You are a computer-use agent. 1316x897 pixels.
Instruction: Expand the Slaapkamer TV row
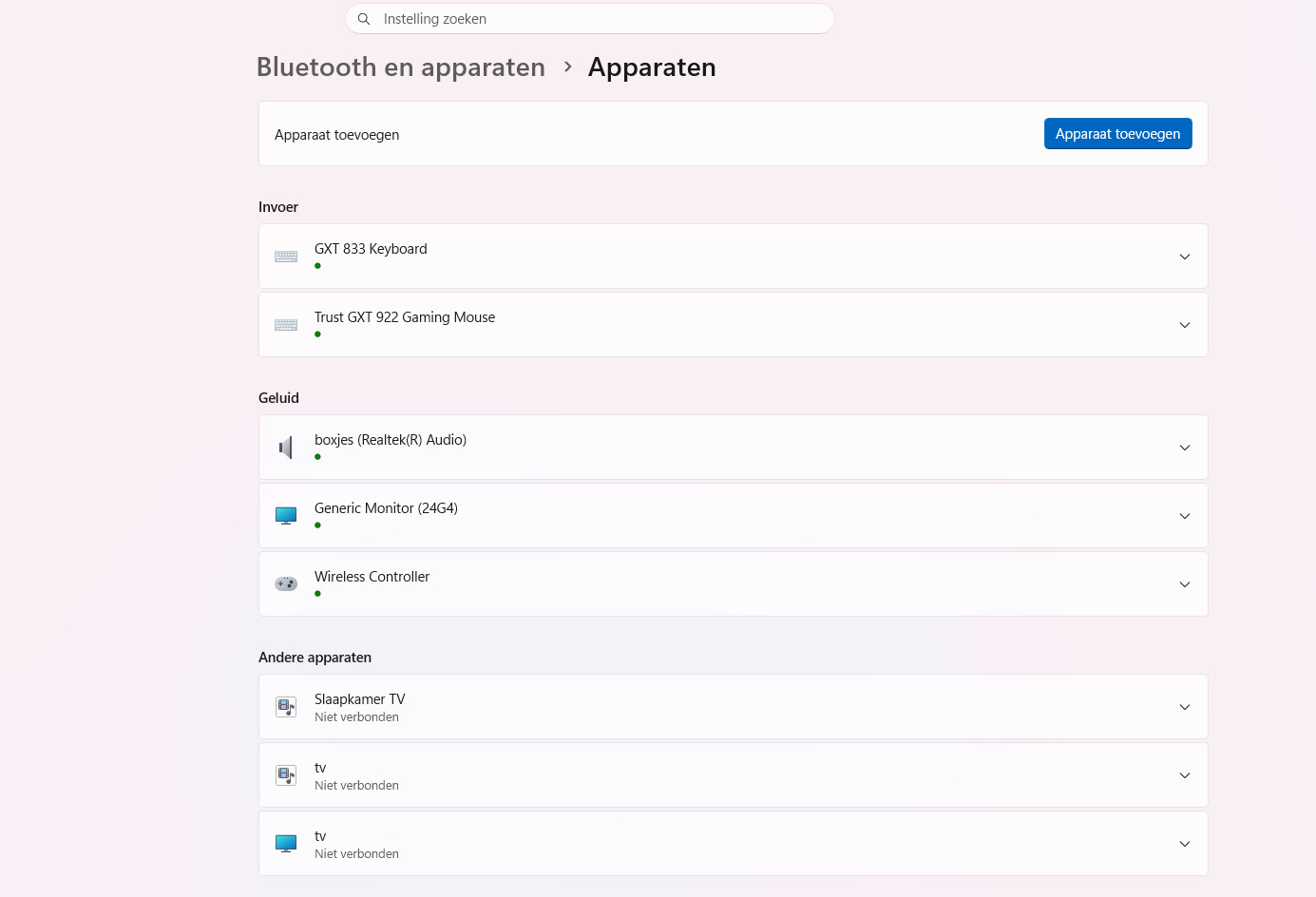tap(1185, 707)
